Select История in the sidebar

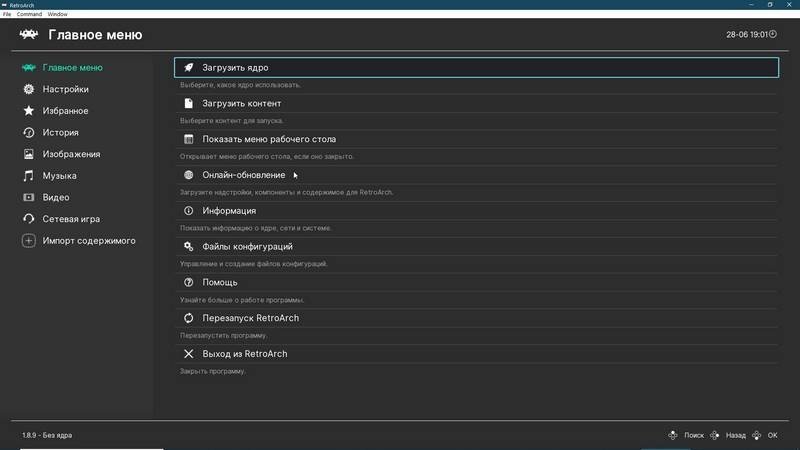point(60,132)
